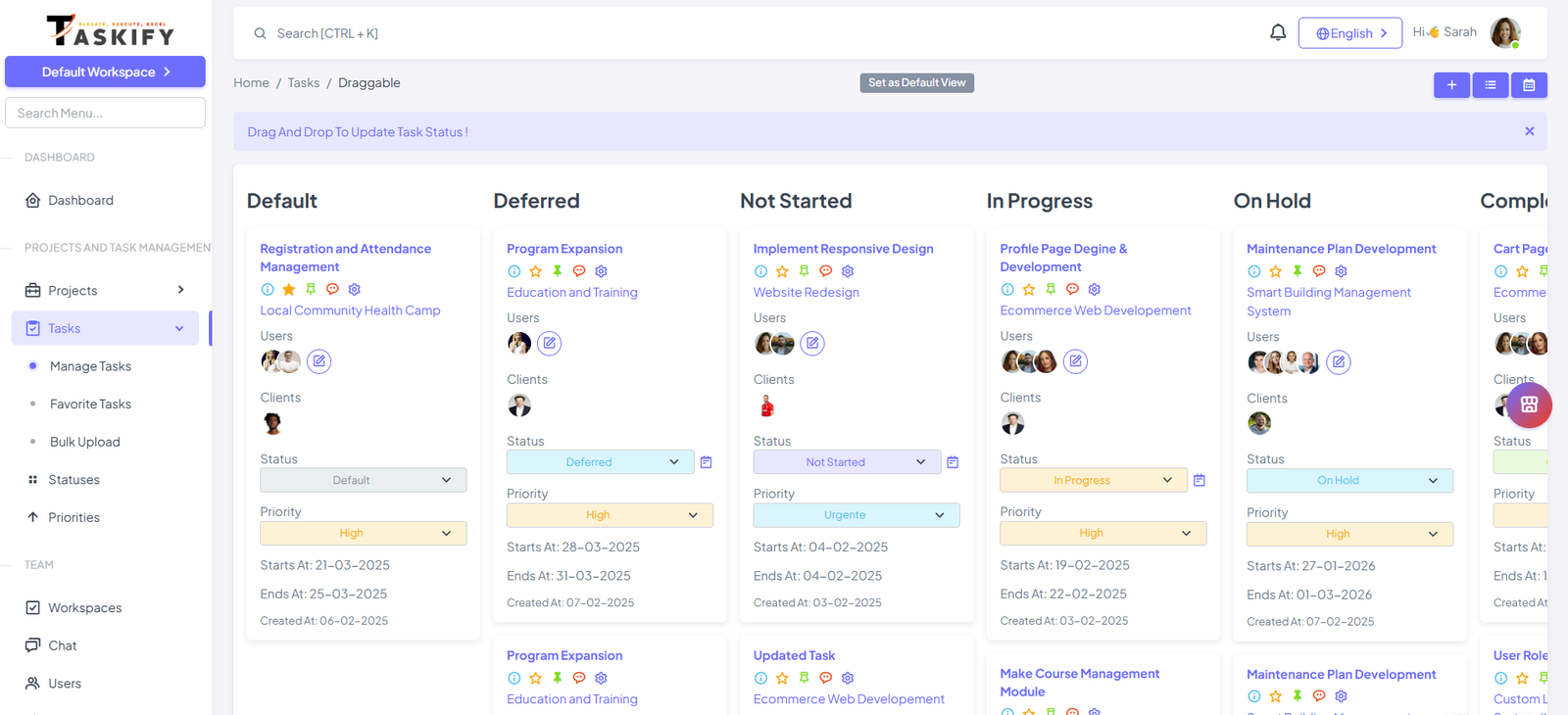Click the Search Menu input field
Screen dimensions: 1568x715
click(x=105, y=113)
